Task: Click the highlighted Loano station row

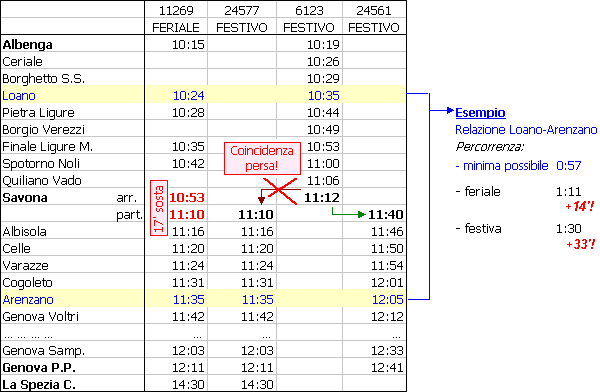Action: click(x=203, y=95)
